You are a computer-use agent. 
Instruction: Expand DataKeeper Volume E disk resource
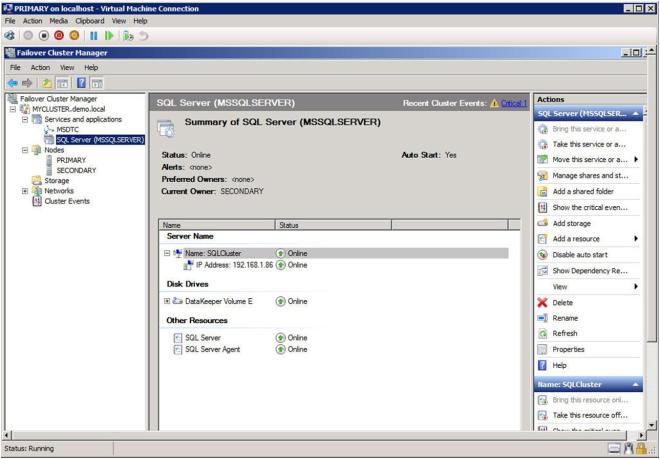166,301
